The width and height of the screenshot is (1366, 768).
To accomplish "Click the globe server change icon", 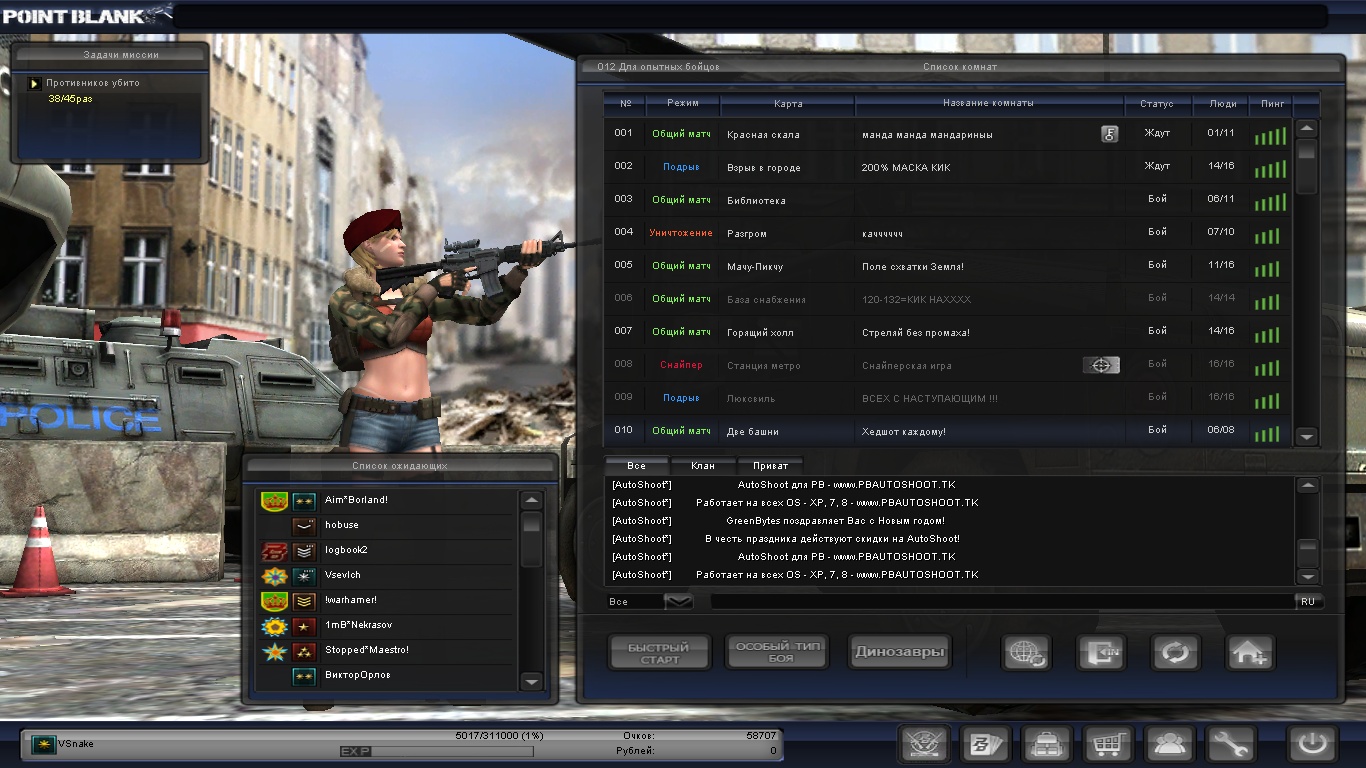I will tap(1026, 653).
